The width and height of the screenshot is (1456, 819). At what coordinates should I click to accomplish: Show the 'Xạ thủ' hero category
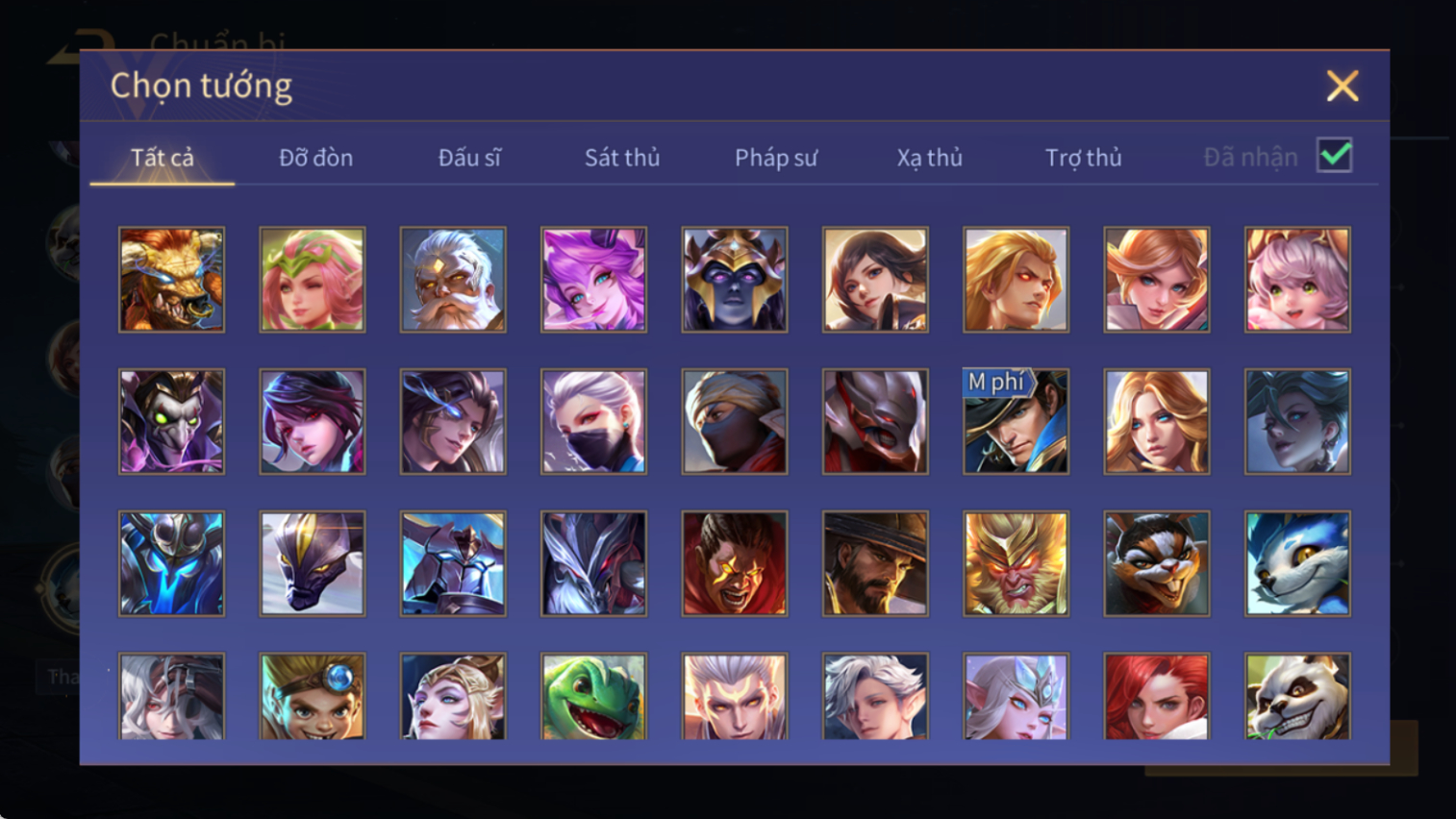coord(929,158)
